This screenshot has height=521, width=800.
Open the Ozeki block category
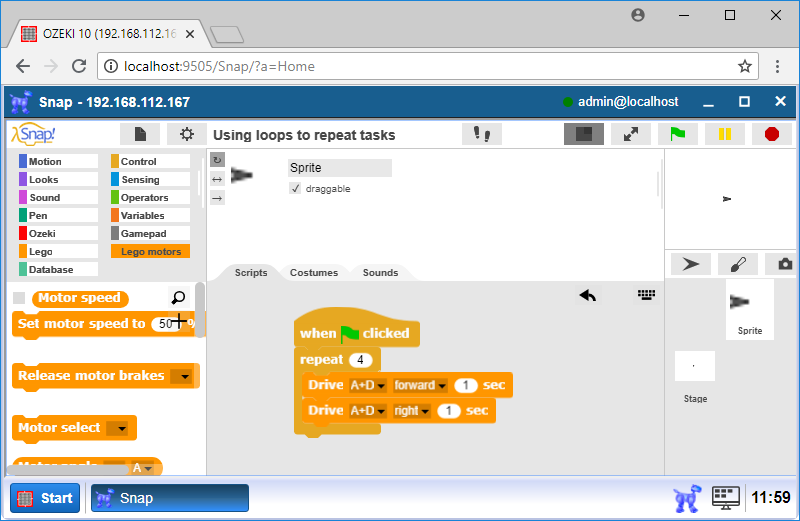(x=58, y=233)
